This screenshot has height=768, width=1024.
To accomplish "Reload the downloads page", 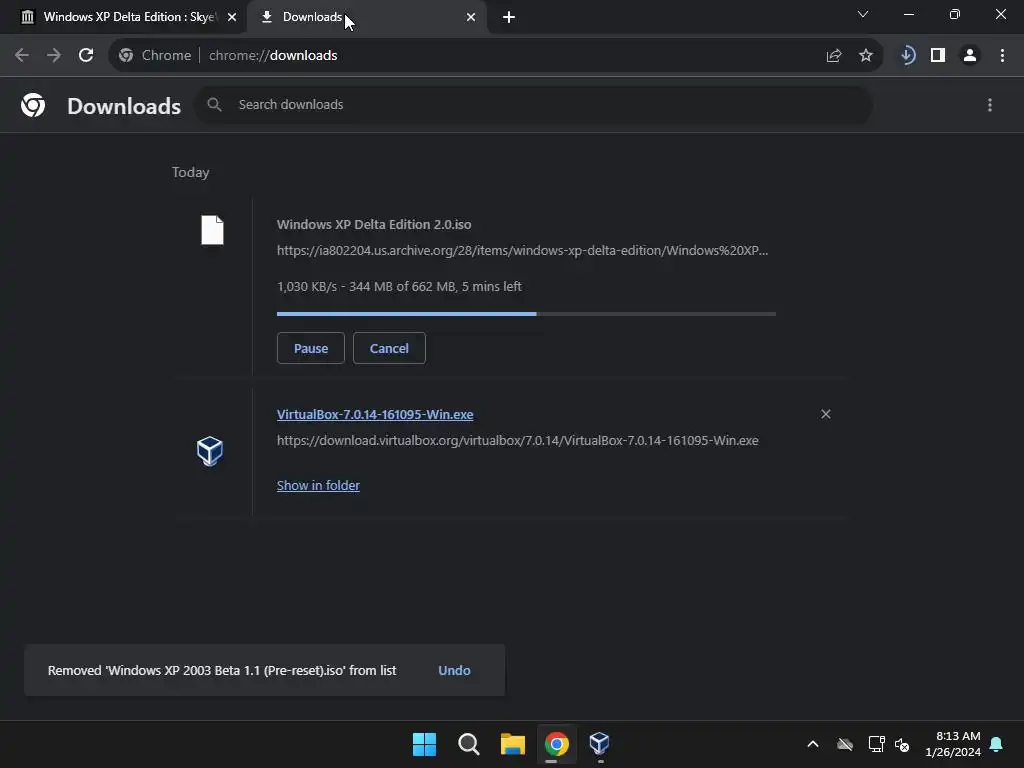I will click(86, 56).
